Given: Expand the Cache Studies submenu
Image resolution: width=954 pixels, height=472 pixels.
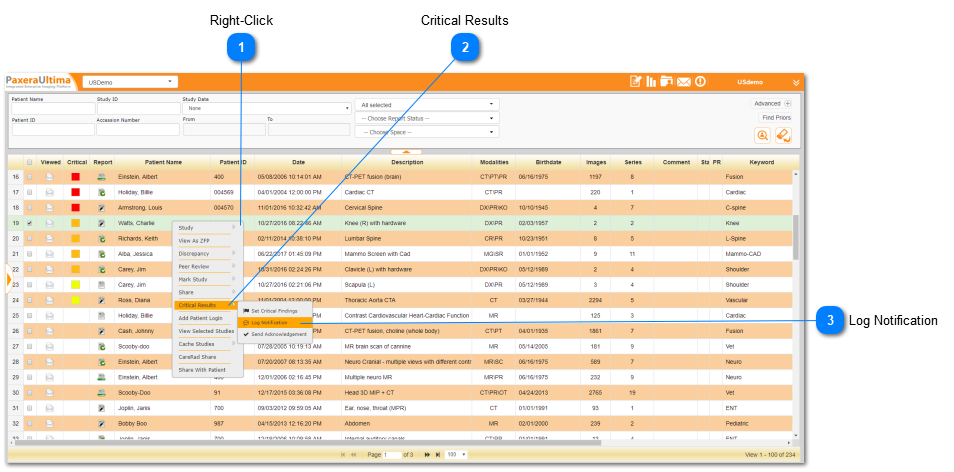Looking at the screenshot, I should click(x=207, y=344).
